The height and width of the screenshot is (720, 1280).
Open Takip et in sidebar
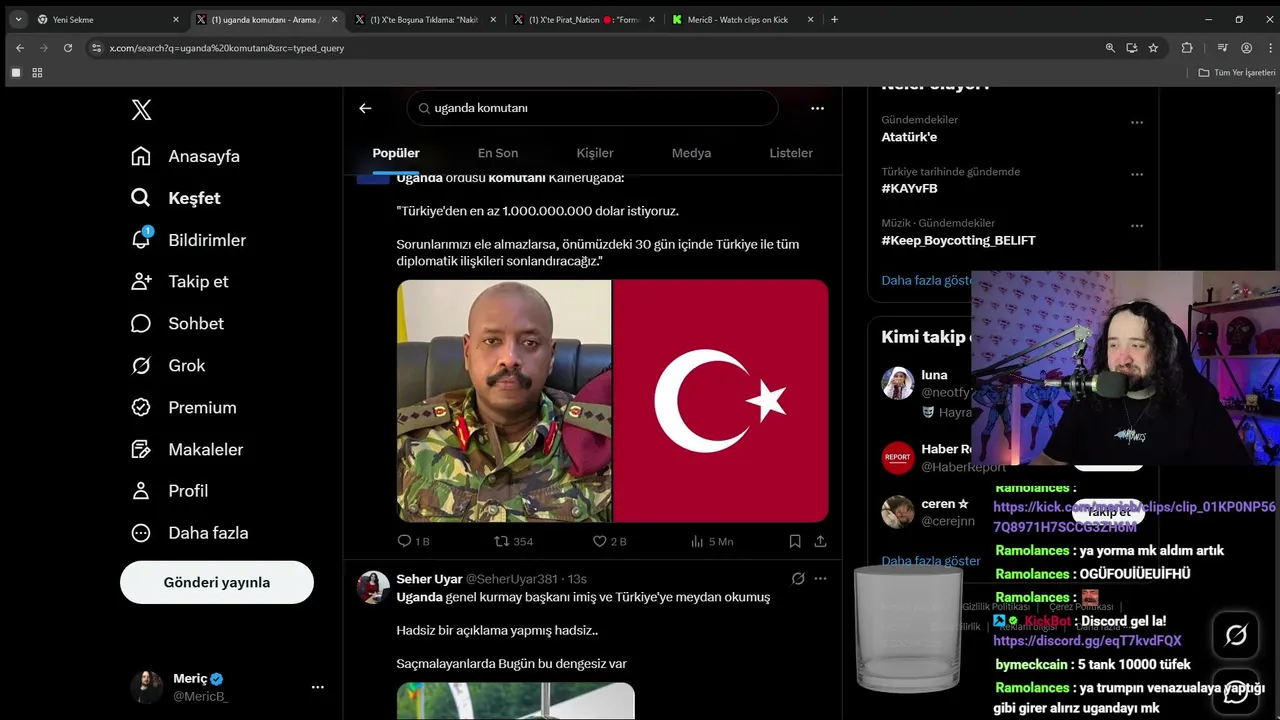180,281
